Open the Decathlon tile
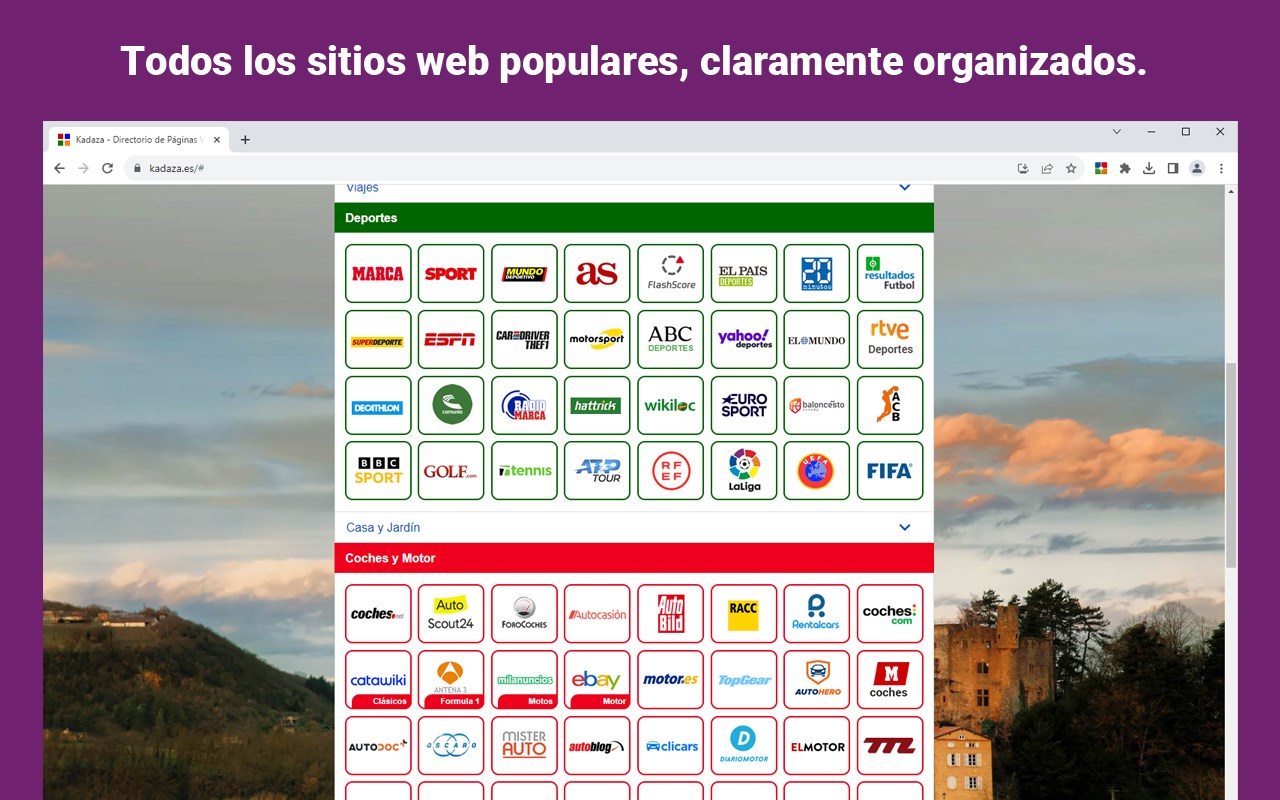This screenshot has width=1280, height=800. pyautogui.click(x=378, y=405)
